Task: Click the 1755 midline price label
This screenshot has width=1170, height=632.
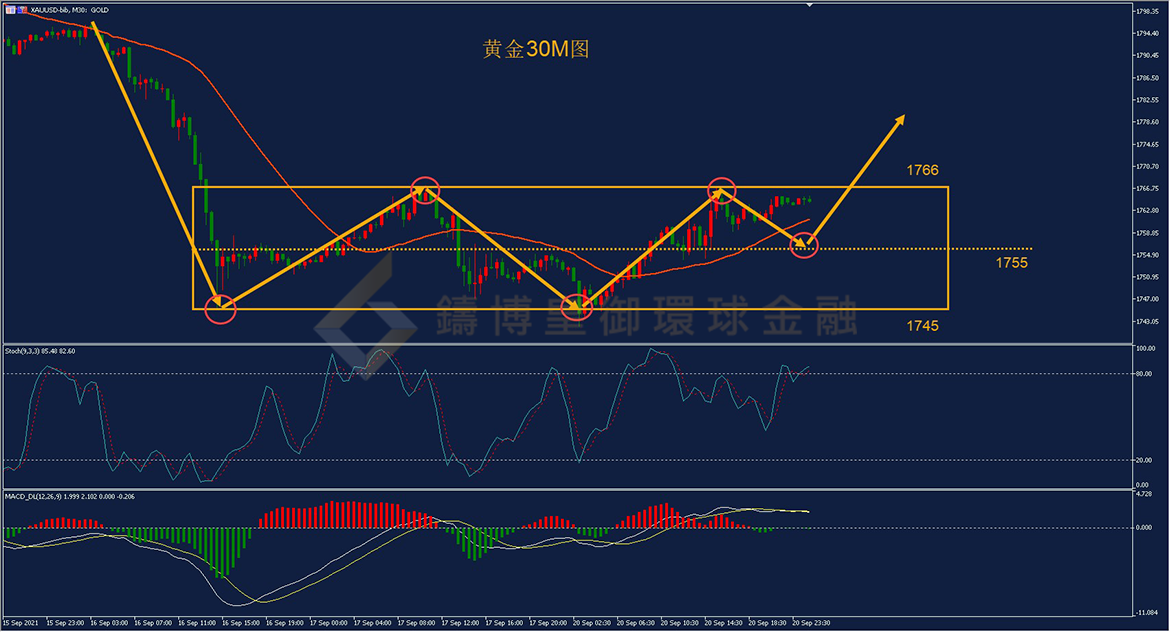Action: tap(1011, 263)
